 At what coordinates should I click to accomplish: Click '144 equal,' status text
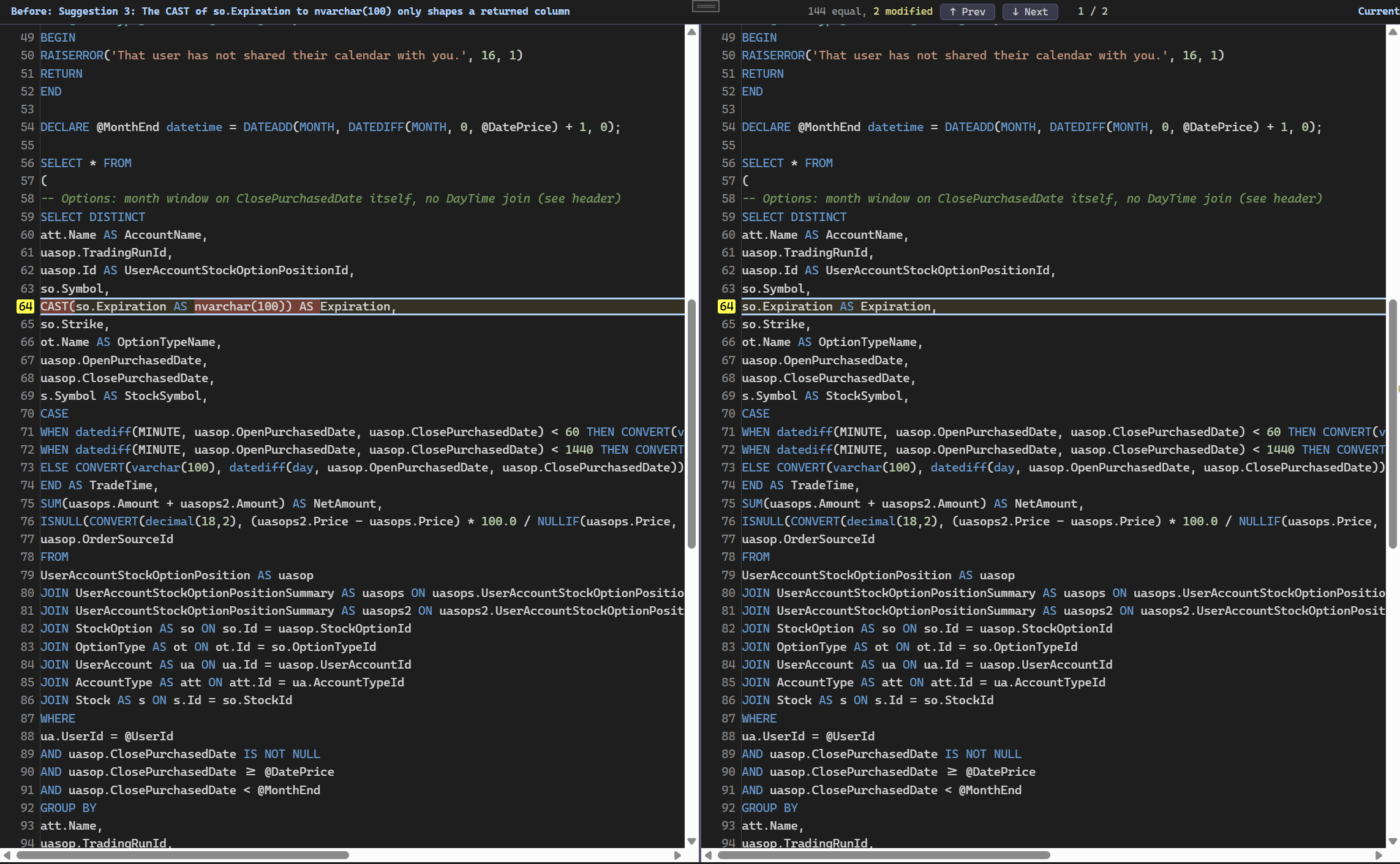click(837, 12)
